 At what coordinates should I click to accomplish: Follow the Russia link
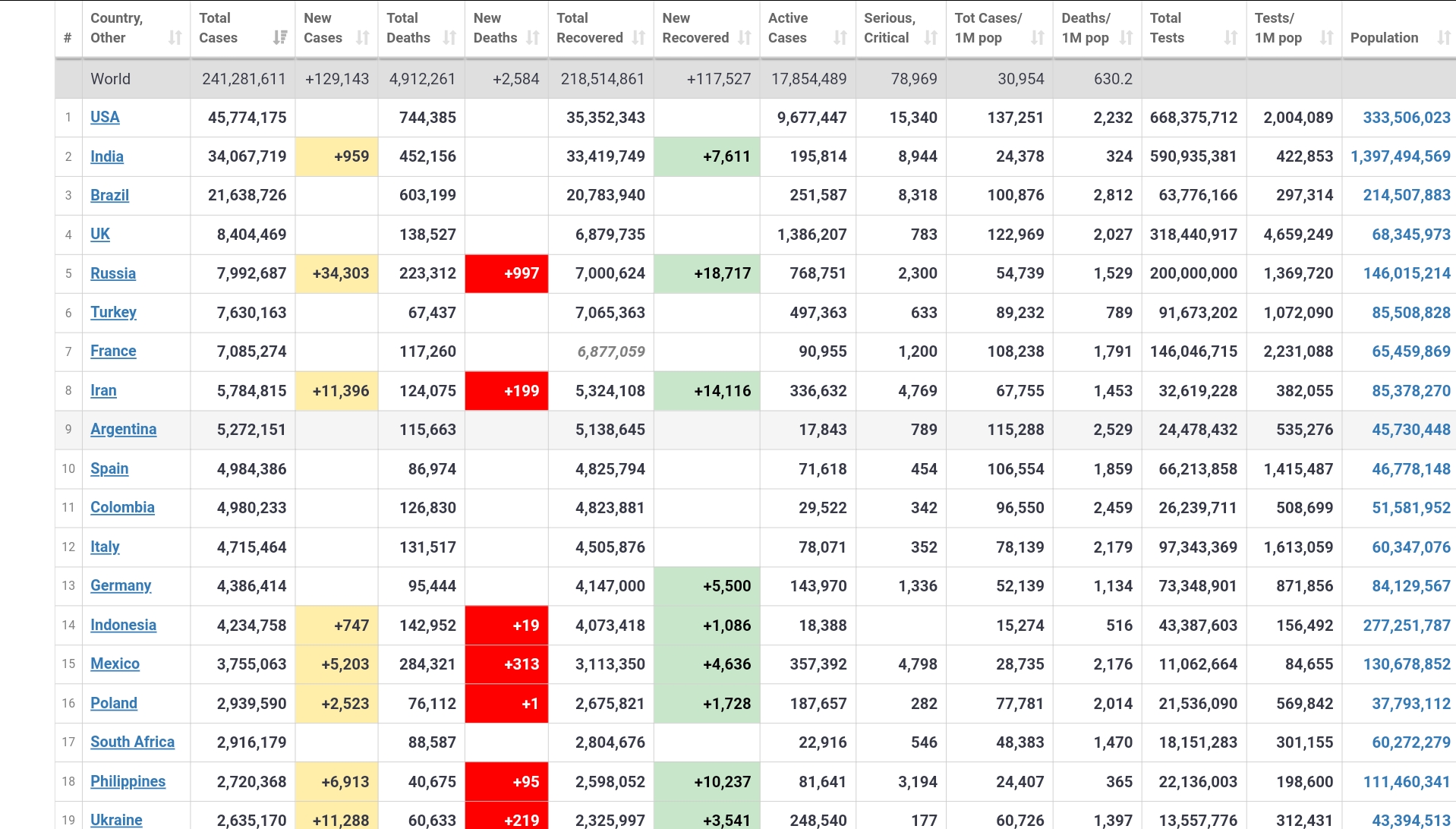tap(113, 273)
